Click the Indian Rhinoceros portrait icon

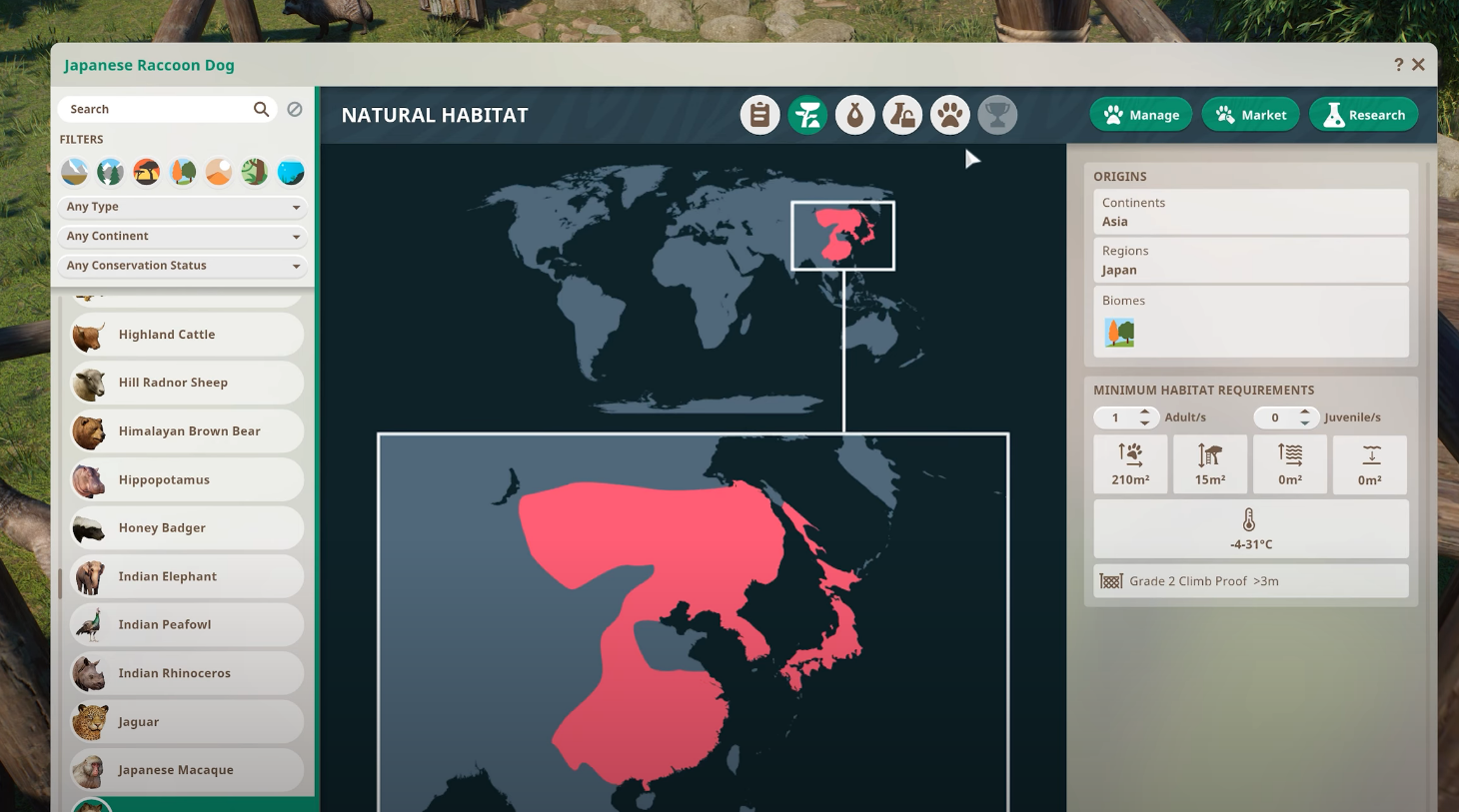coord(89,673)
